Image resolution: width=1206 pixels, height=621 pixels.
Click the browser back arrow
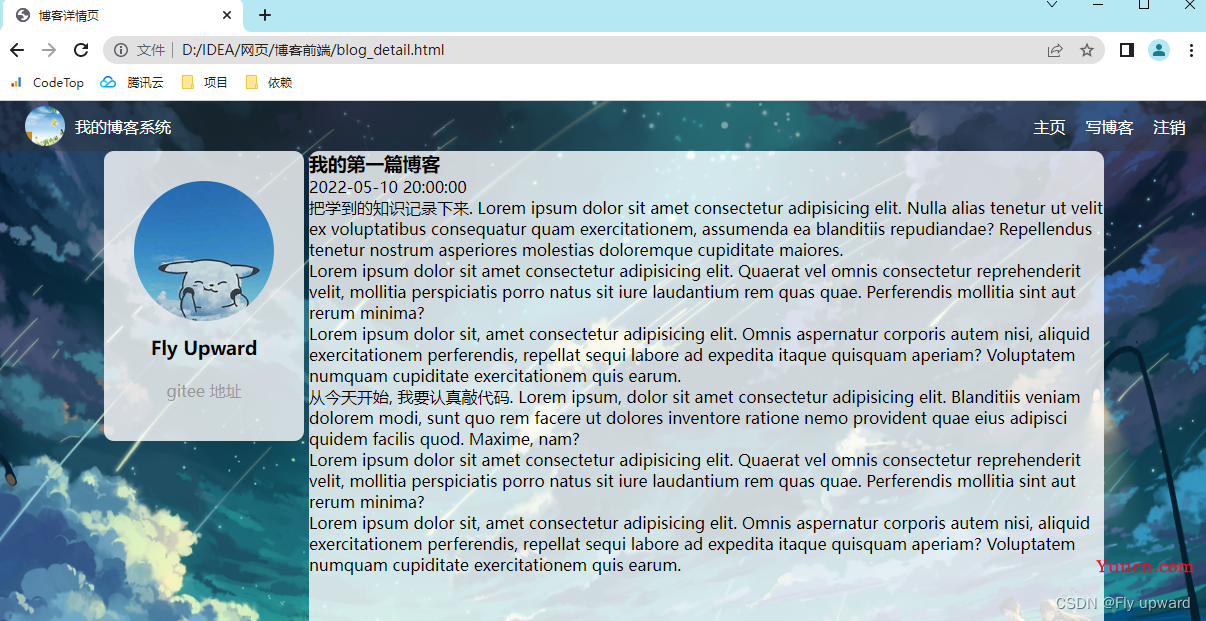[x=17, y=50]
